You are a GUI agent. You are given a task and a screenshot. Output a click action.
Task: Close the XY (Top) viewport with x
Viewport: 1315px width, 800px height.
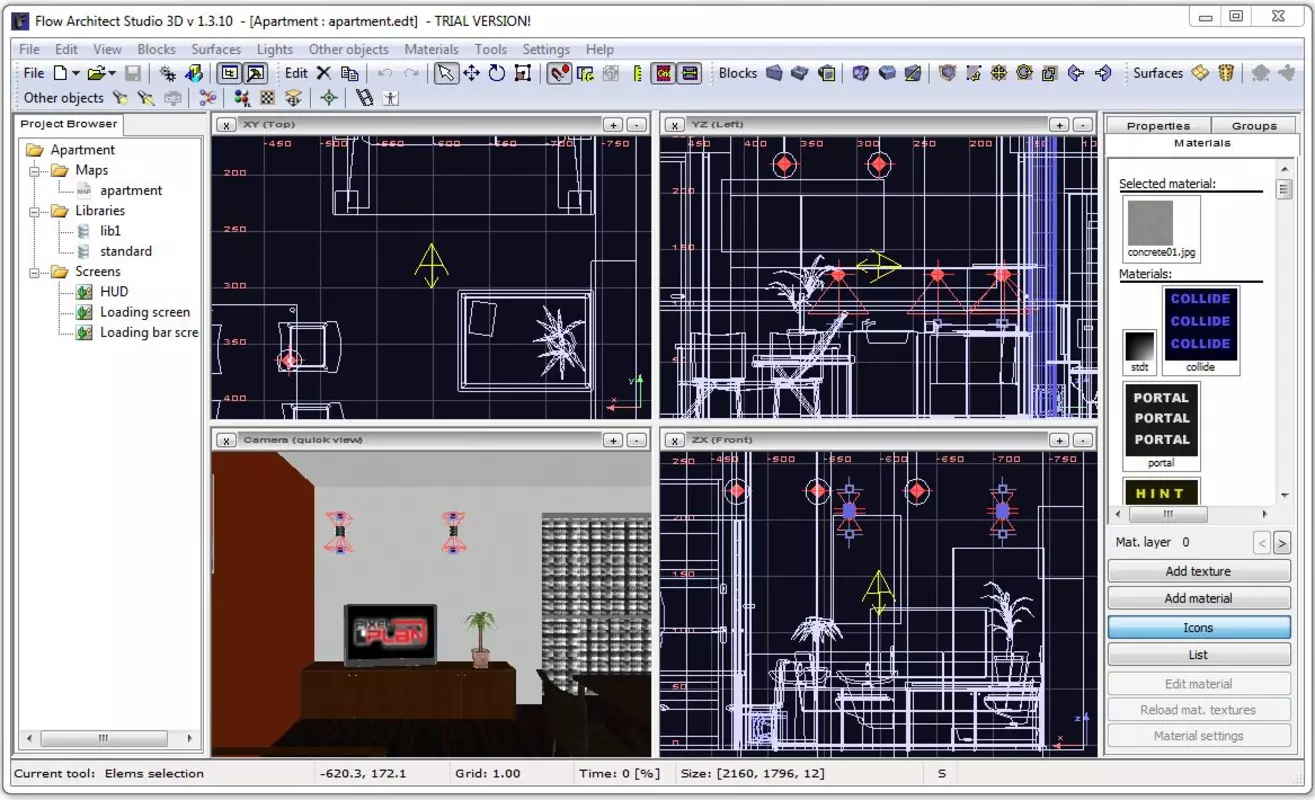226,125
